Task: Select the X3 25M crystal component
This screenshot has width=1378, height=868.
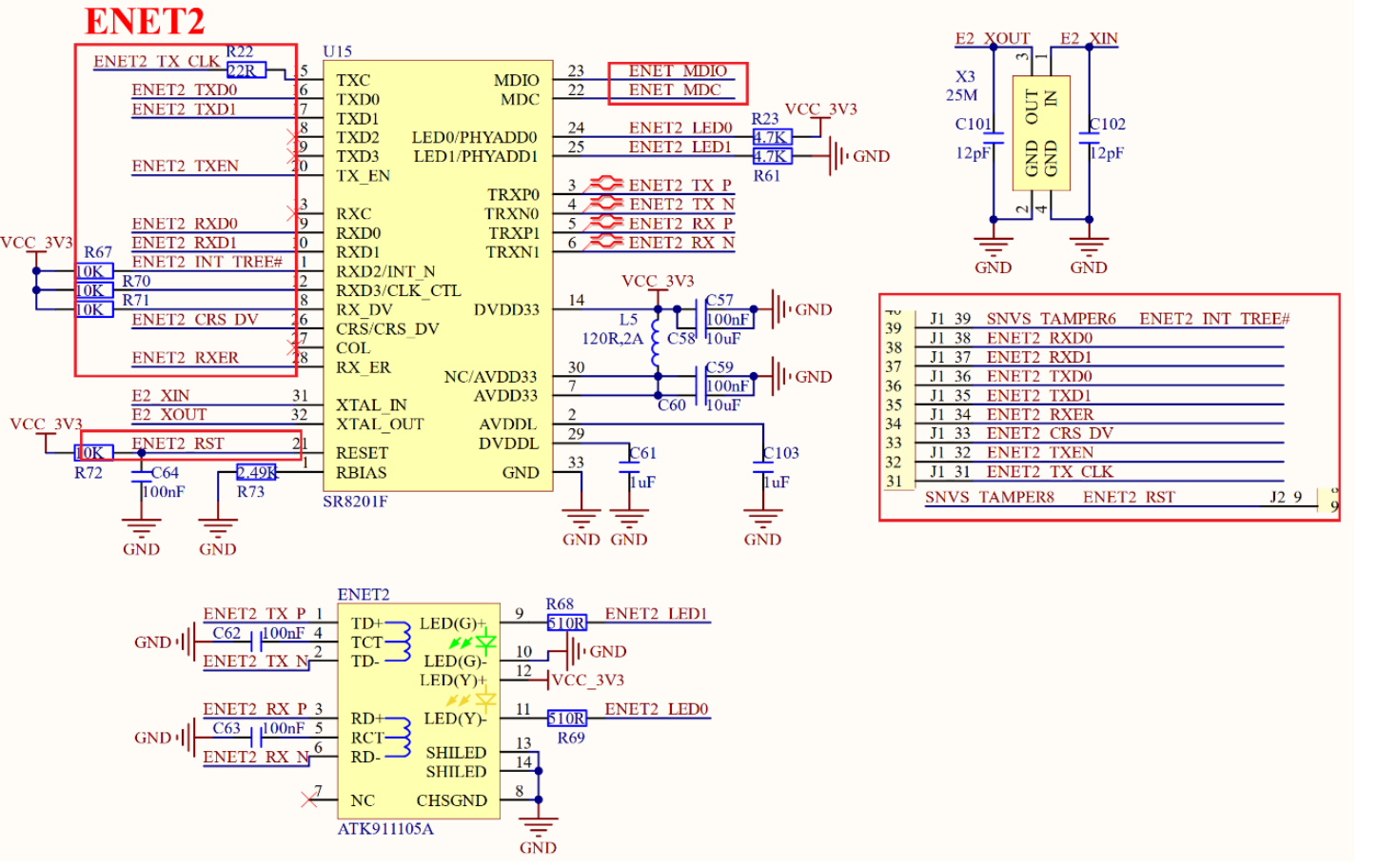Action: 1041,133
